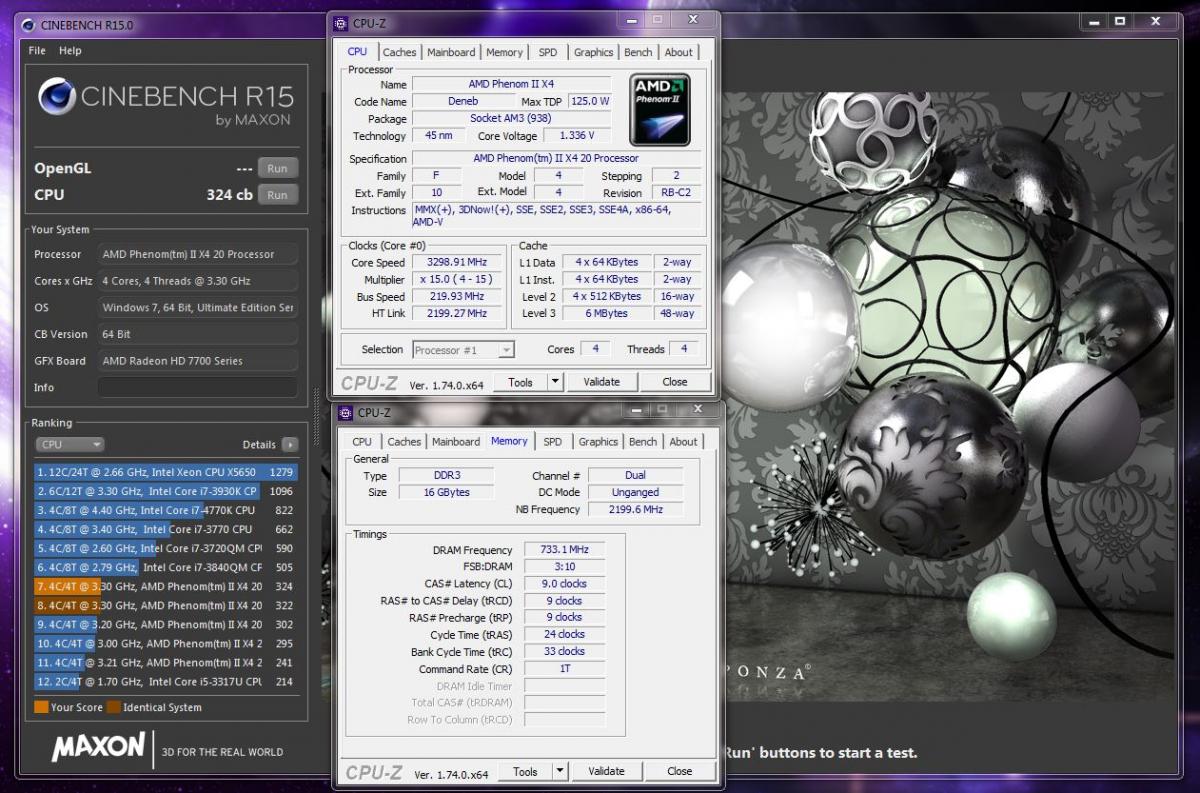
Task: Click the MAXON logo at the bottom
Action: pyautogui.click(x=98, y=748)
